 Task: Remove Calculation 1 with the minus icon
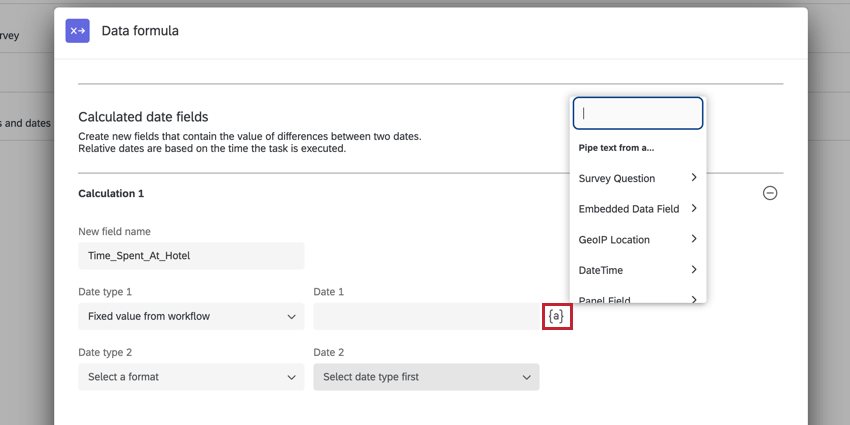[x=770, y=193]
